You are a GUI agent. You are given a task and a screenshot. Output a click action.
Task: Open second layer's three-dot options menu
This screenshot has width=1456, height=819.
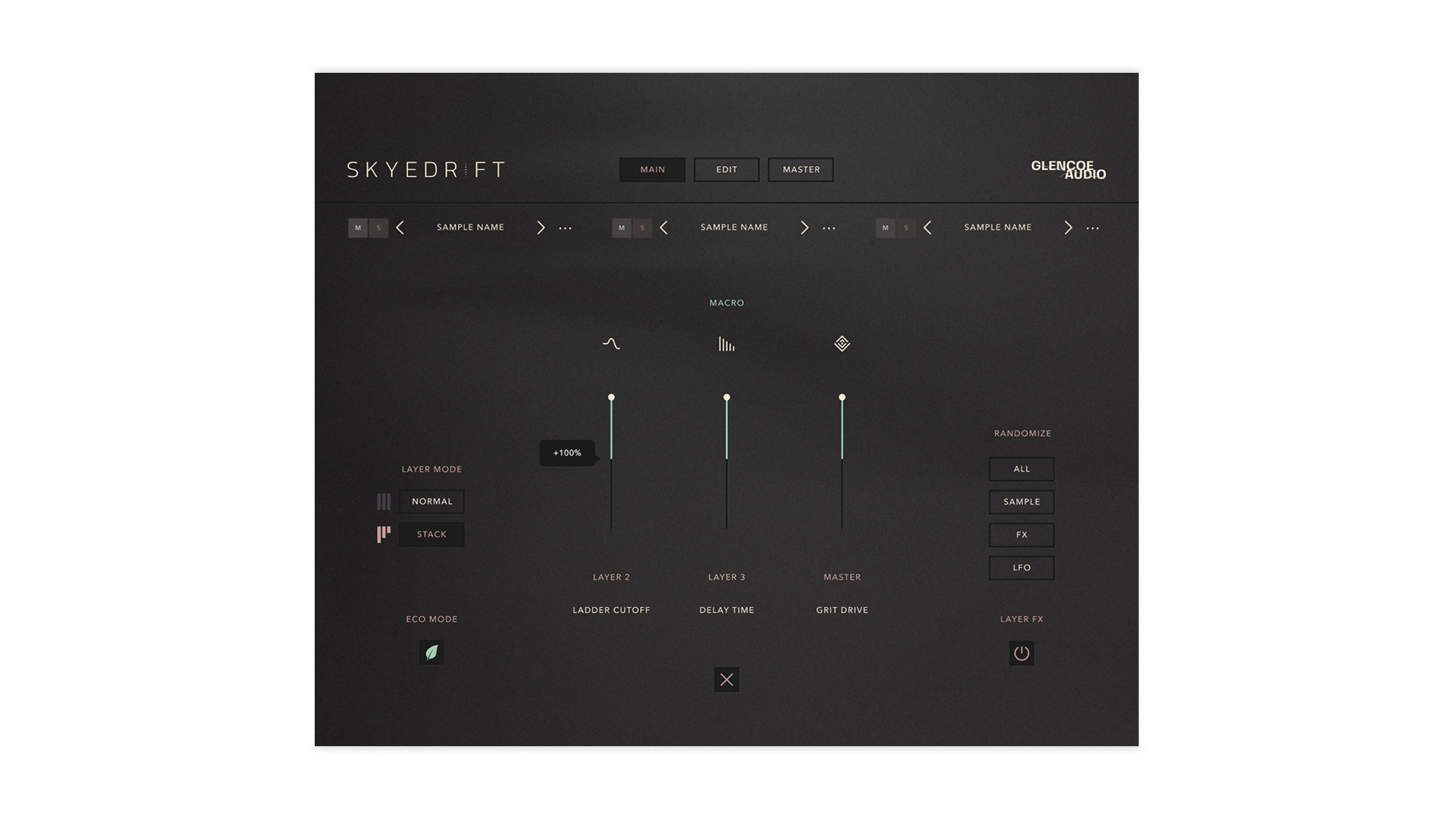[829, 228]
